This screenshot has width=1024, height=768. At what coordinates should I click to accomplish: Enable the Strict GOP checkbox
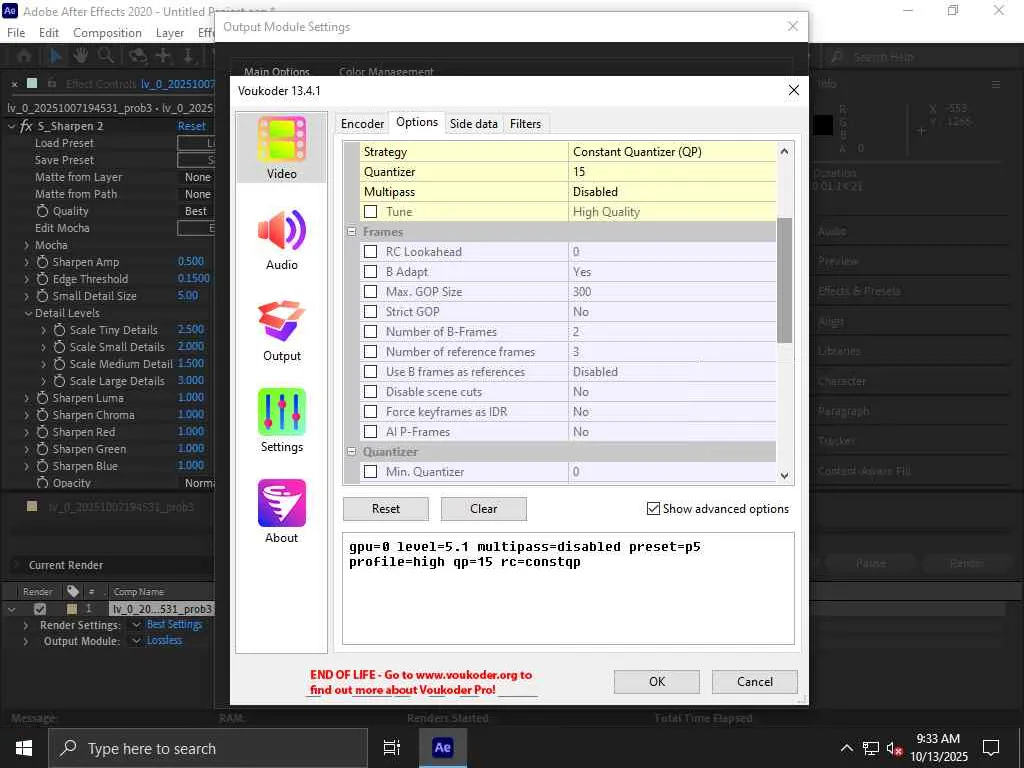click(370, 312)
